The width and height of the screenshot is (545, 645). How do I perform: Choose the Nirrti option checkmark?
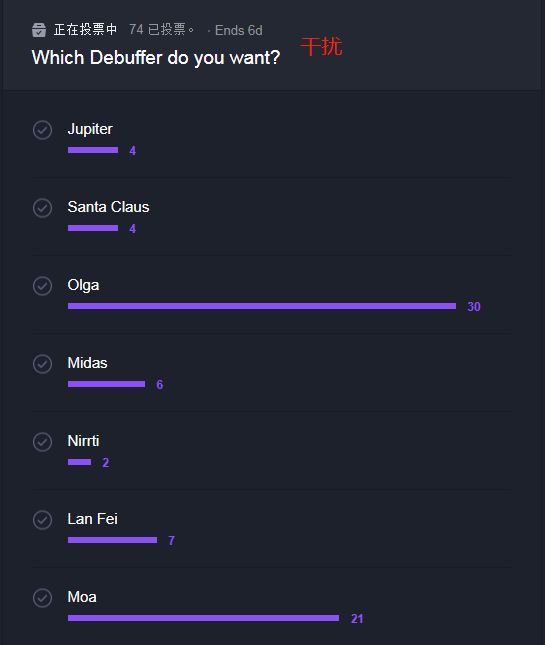42,442
